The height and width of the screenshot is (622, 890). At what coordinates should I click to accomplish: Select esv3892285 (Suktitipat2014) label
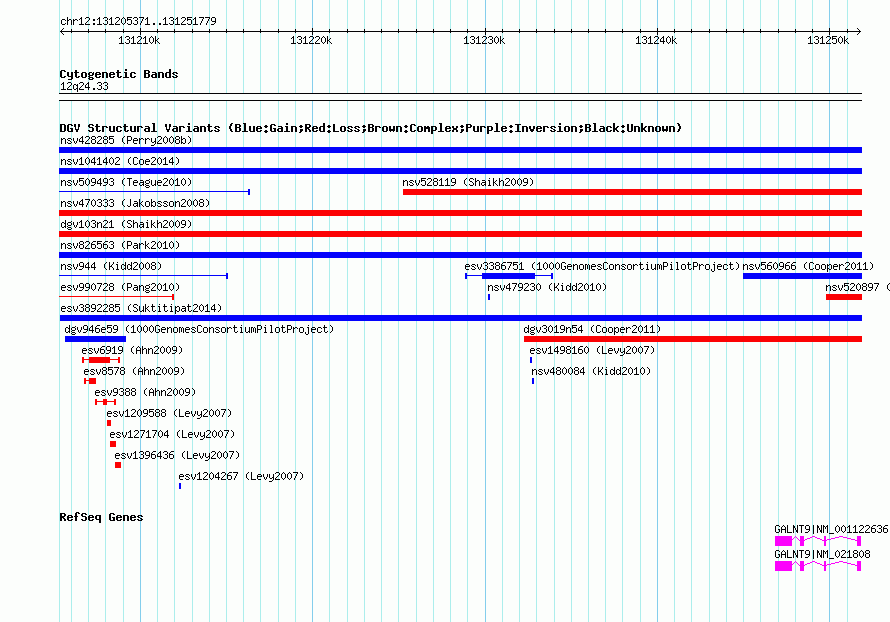[x=141, y=308]
